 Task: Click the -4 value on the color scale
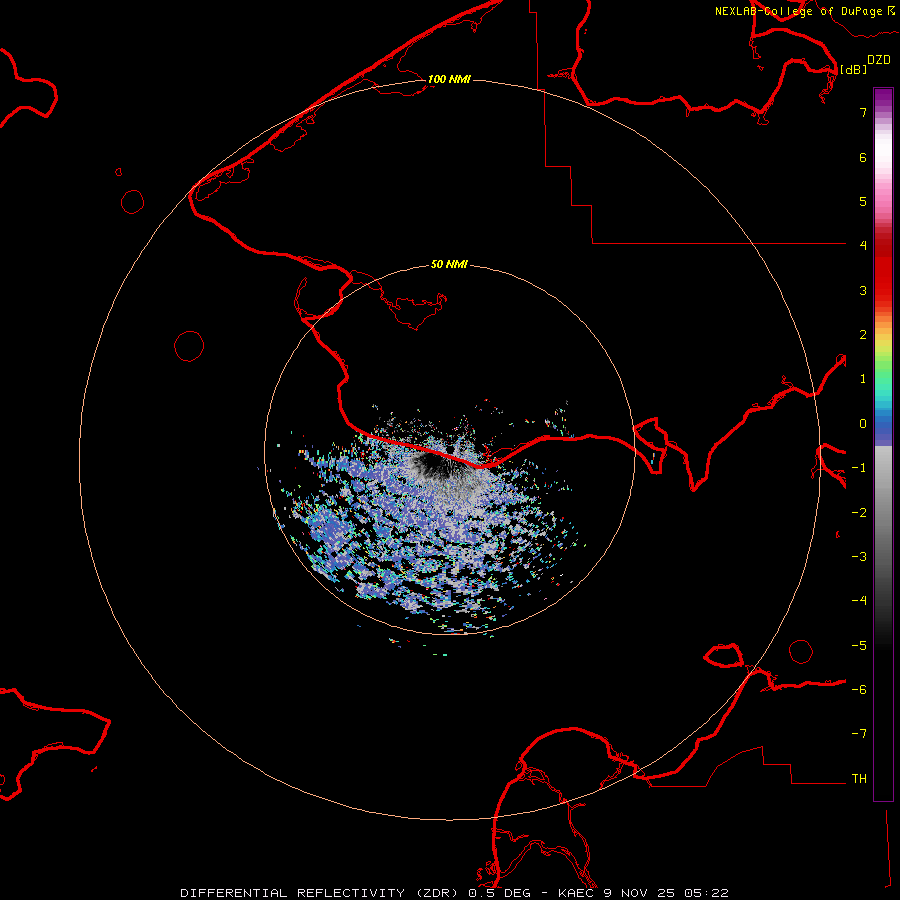click(859, 600)
